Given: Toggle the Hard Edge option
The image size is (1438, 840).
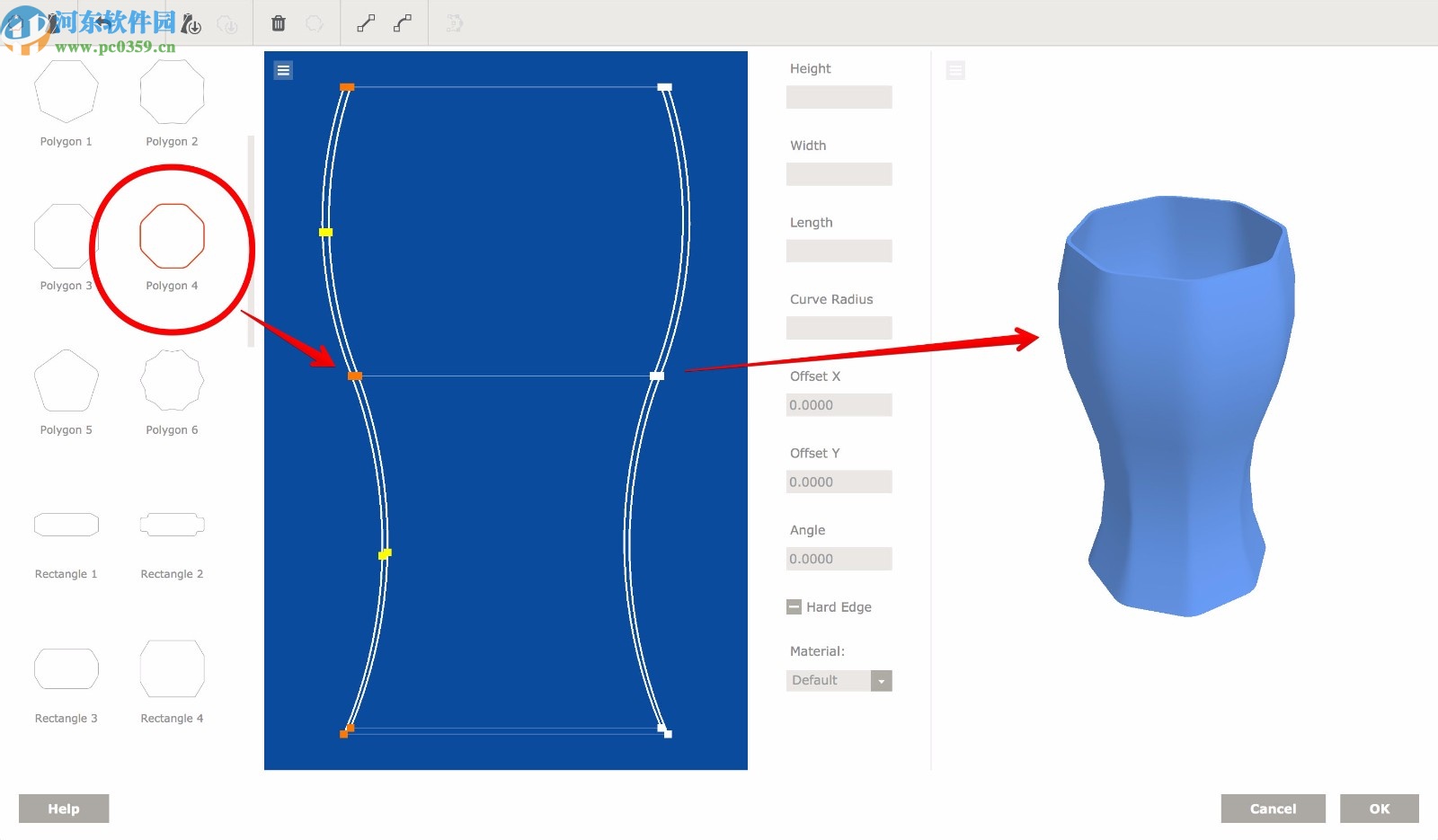Looking at the screenshot, I should click(x=794, y=606).
